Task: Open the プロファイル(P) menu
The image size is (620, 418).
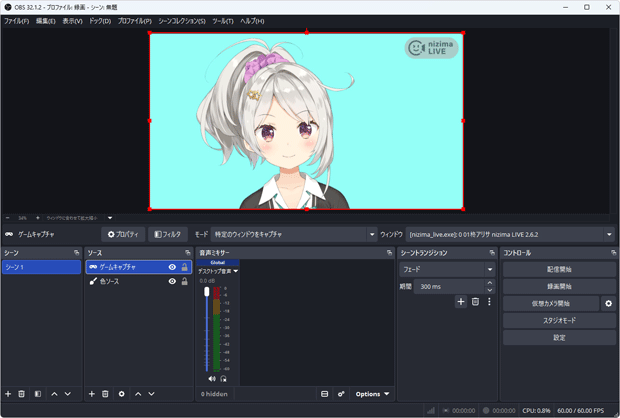Action: [x=135, y=21]
